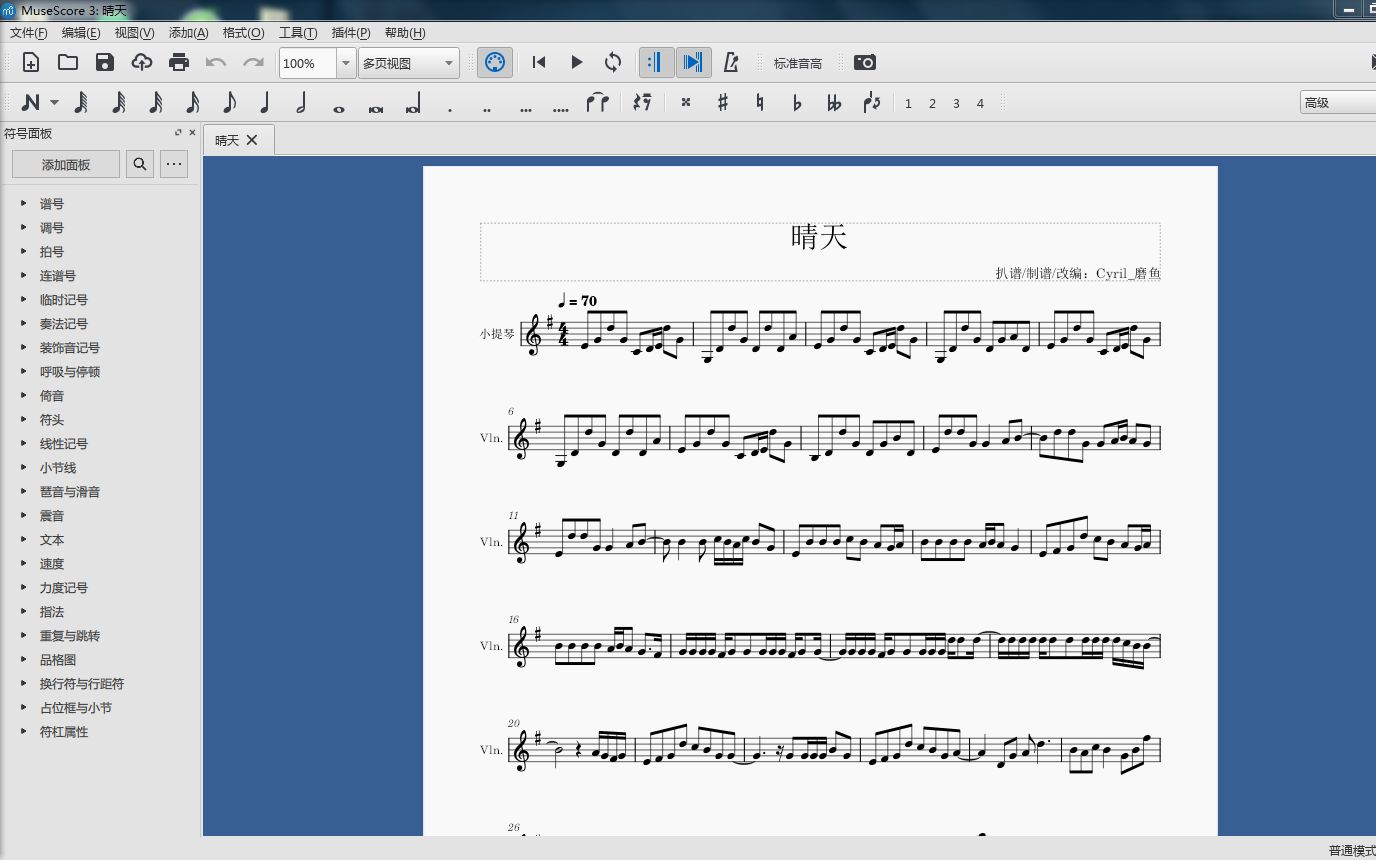Toggle MIDI input button

click(494, 62)
